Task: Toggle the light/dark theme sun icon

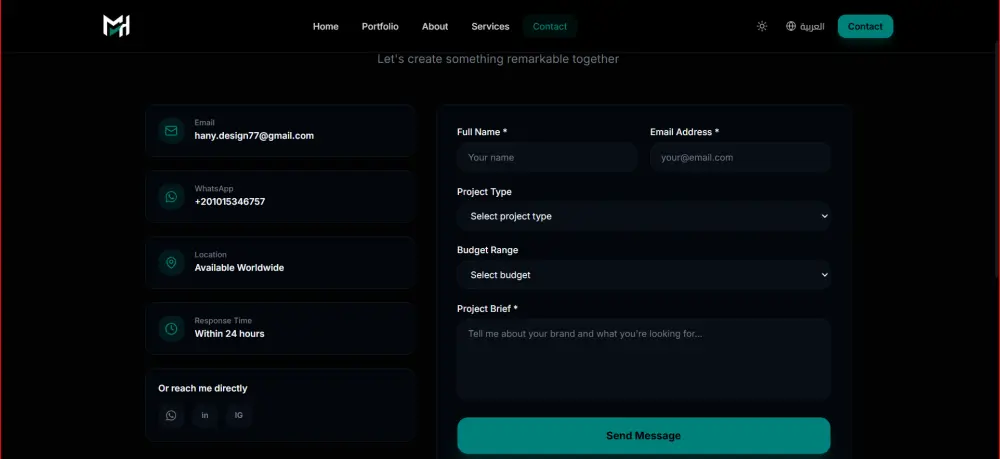Action: click(x=761, y=26)
